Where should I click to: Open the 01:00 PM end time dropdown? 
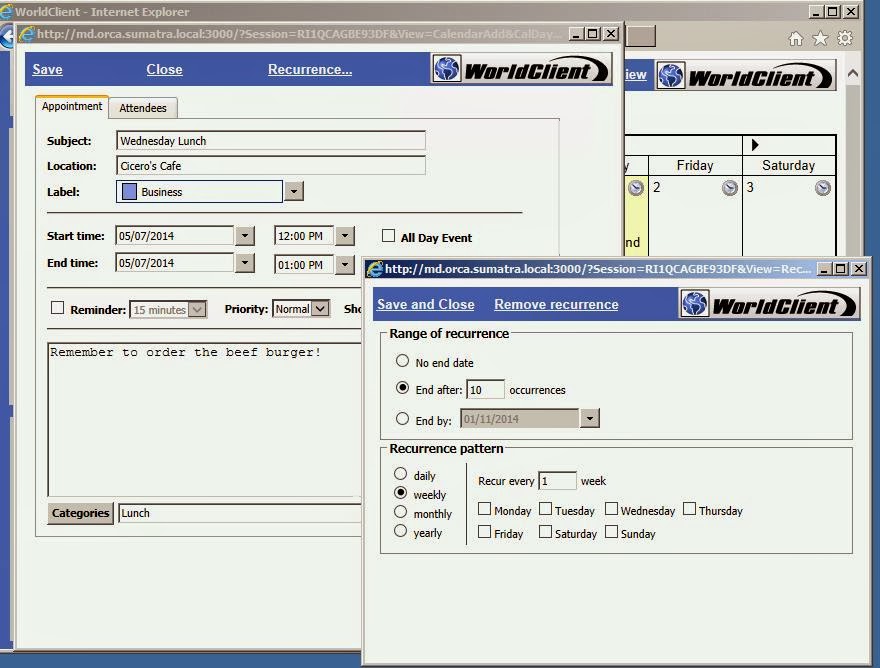pos(345,264)
